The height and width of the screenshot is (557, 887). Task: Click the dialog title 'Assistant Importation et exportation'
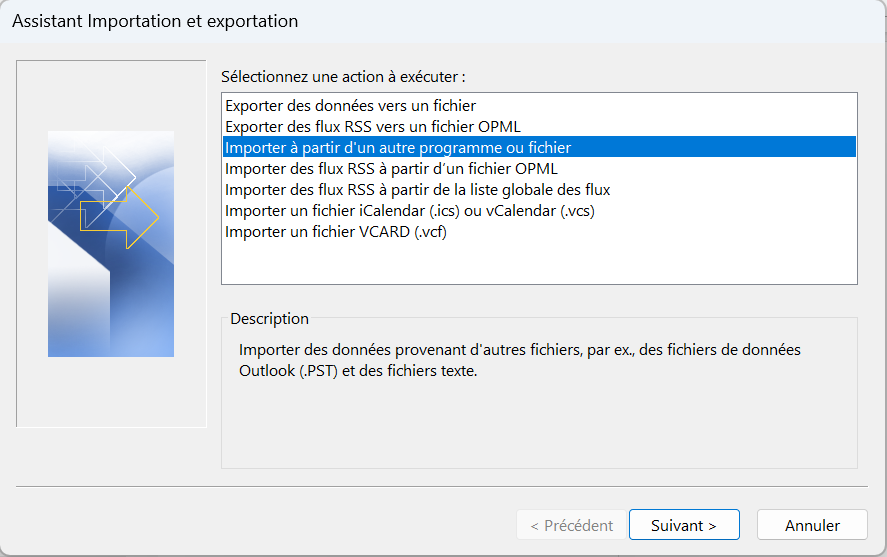(x=155, y=20)
